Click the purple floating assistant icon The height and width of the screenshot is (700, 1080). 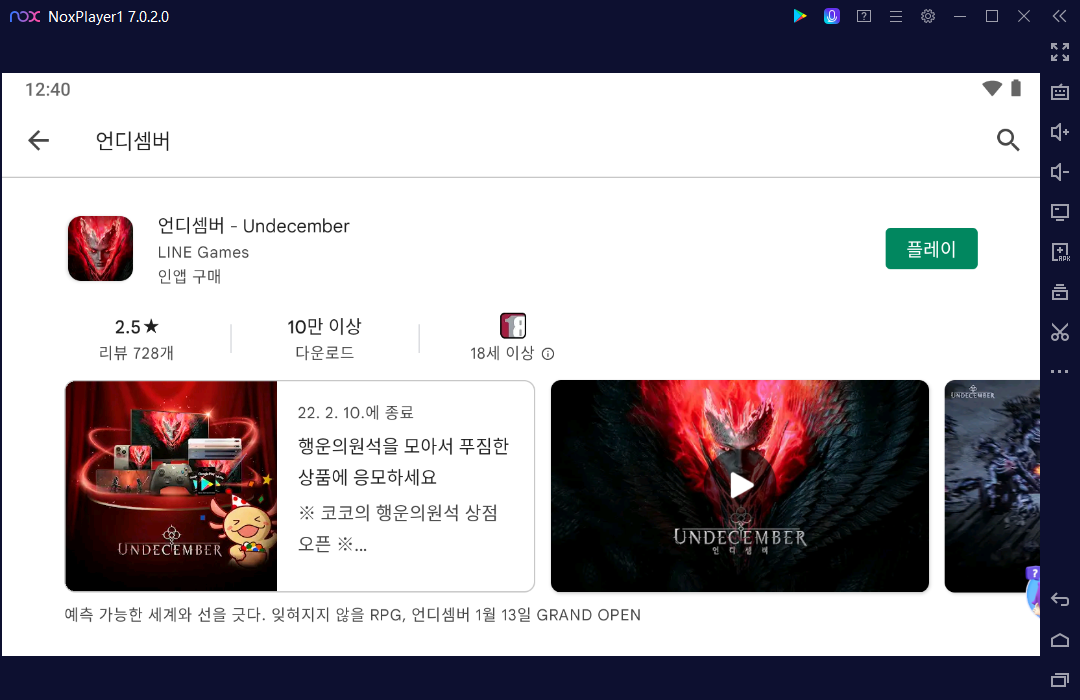point(1032,591)
